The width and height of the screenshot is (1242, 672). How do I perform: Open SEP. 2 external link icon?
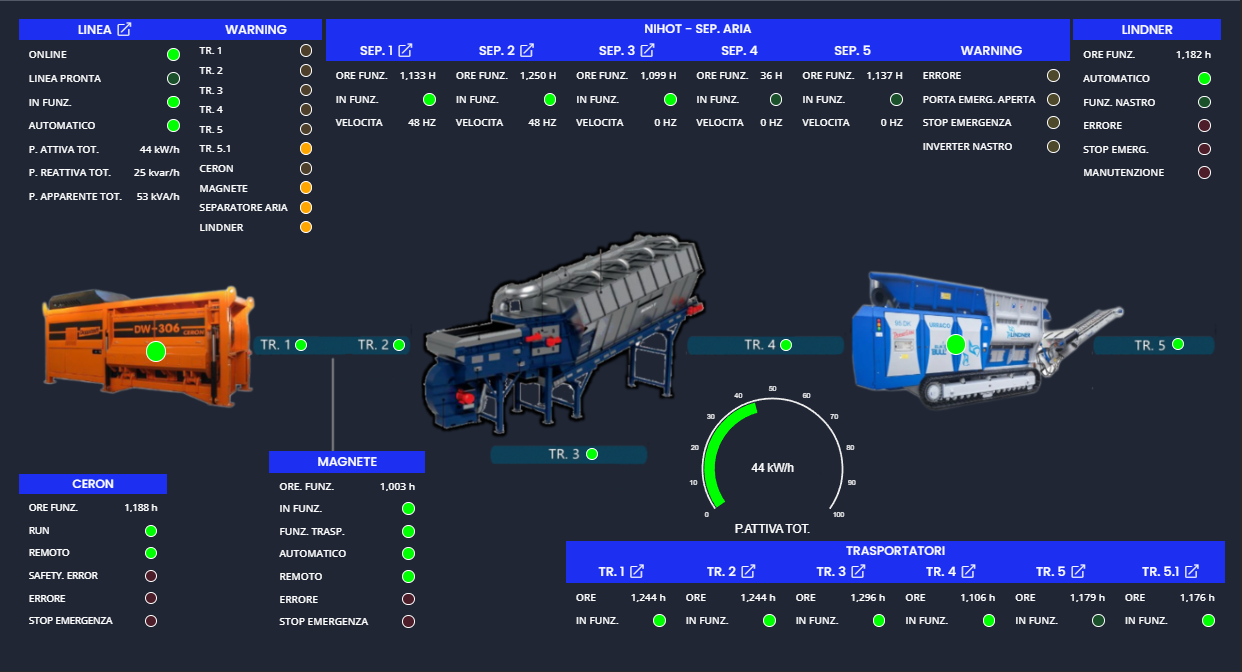527,50
